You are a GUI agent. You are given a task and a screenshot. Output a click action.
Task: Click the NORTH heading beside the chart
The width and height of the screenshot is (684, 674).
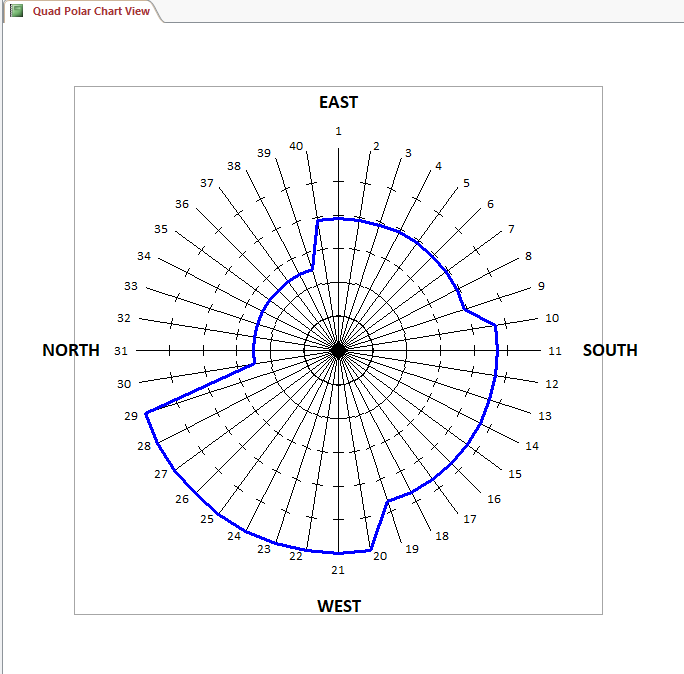[71, 350]
